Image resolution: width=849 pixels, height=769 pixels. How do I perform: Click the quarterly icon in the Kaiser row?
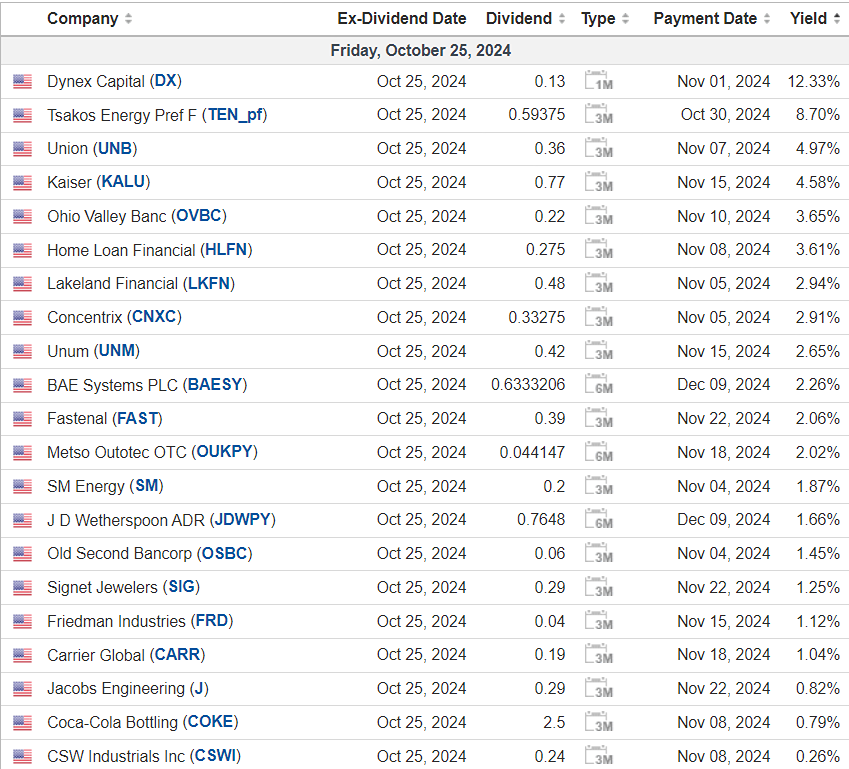click(598, 182)
